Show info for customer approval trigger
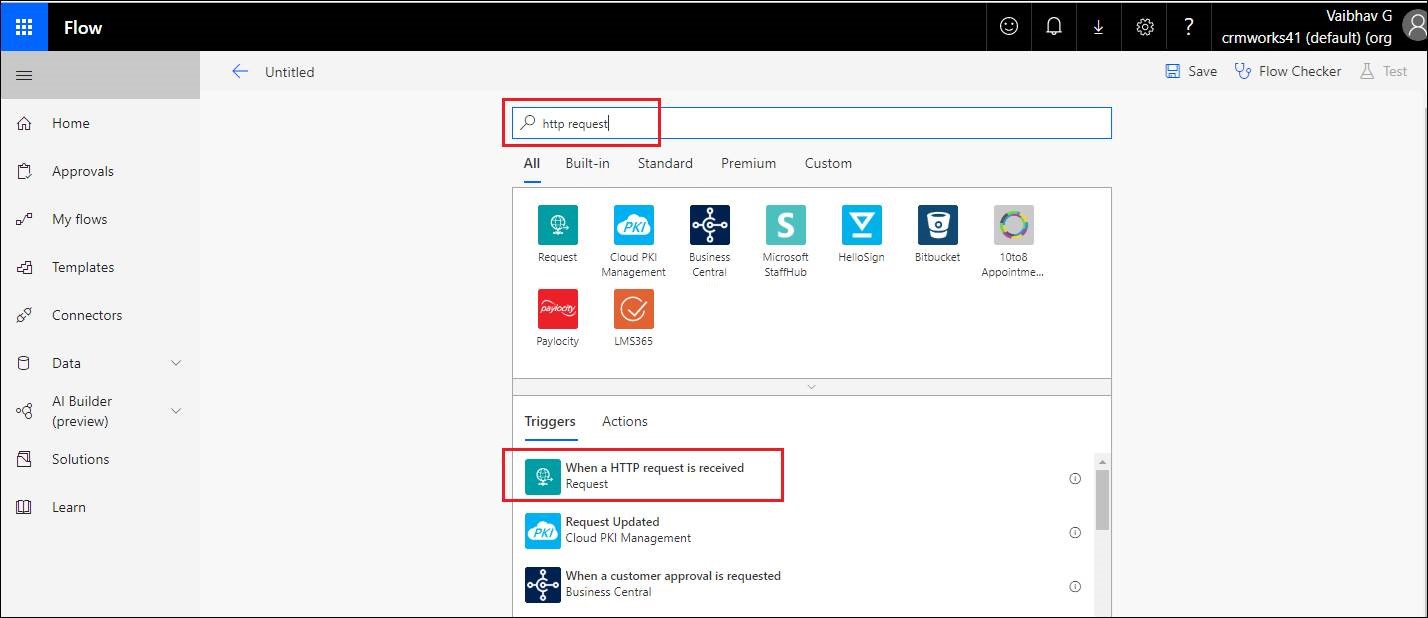Screen dimensions: 1428x618 [x=1075, y=586]
